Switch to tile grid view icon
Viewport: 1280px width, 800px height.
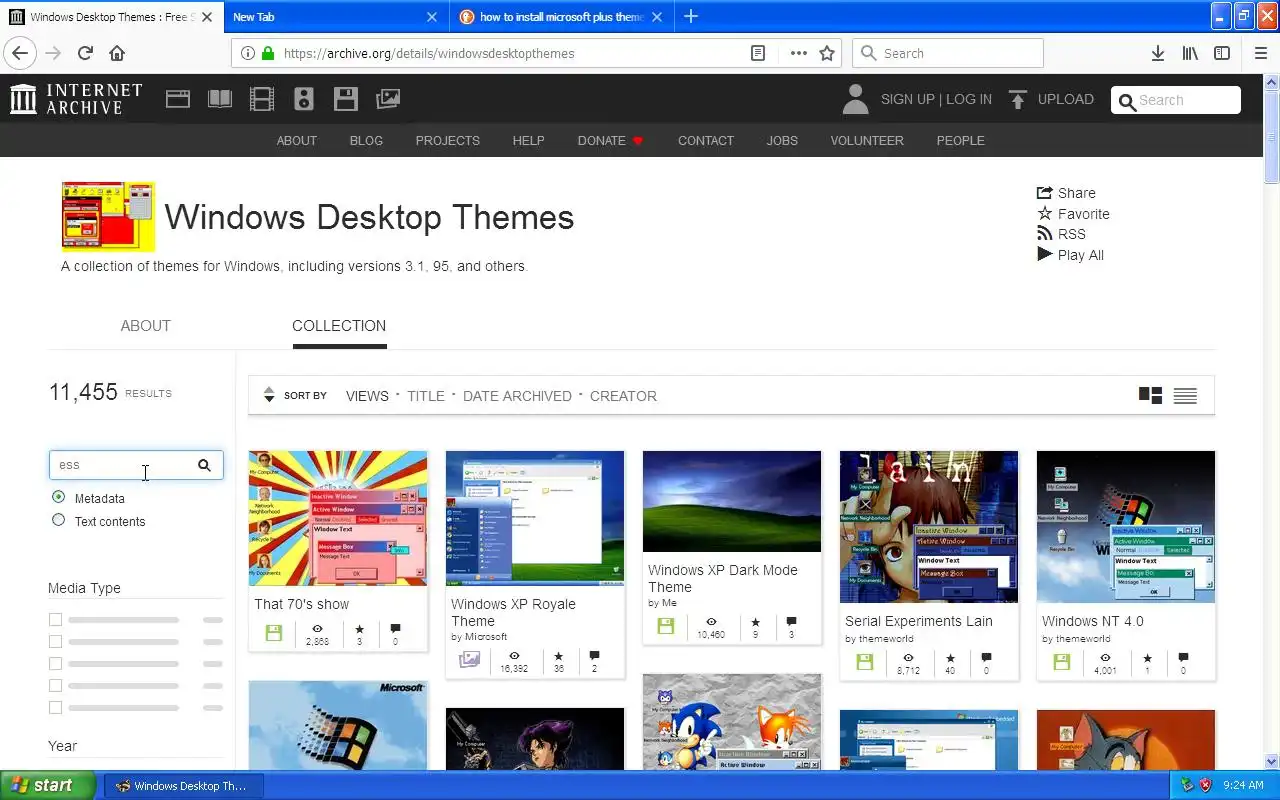[x=1150, y=395]
